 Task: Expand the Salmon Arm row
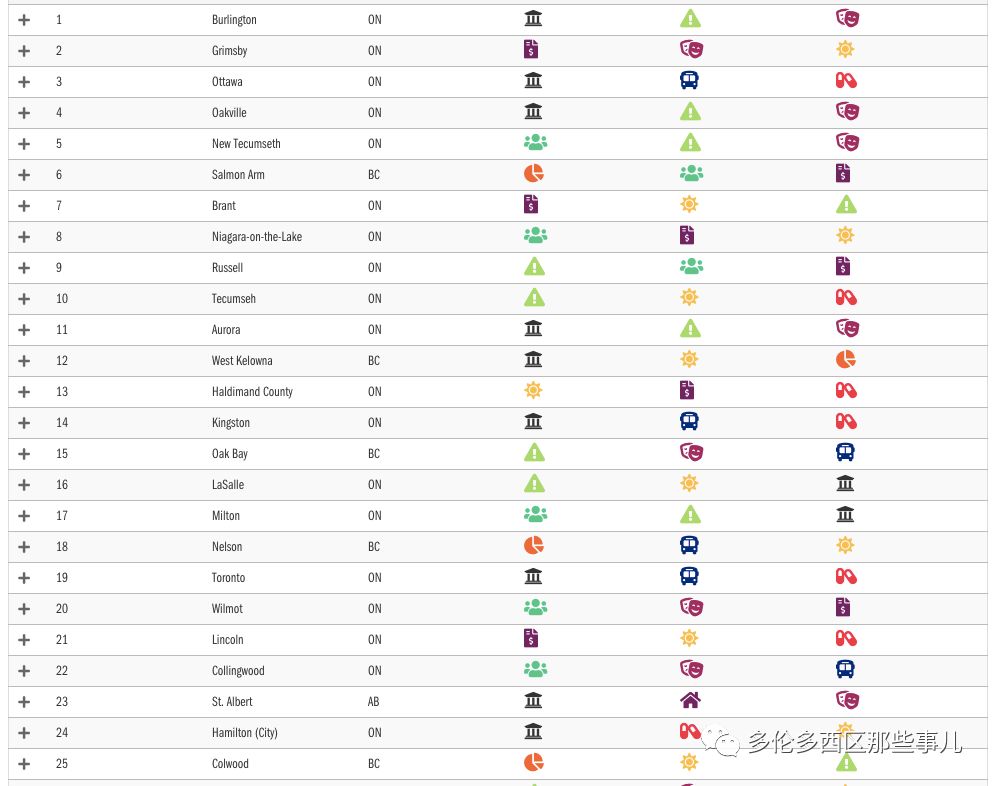coord(24,175)
